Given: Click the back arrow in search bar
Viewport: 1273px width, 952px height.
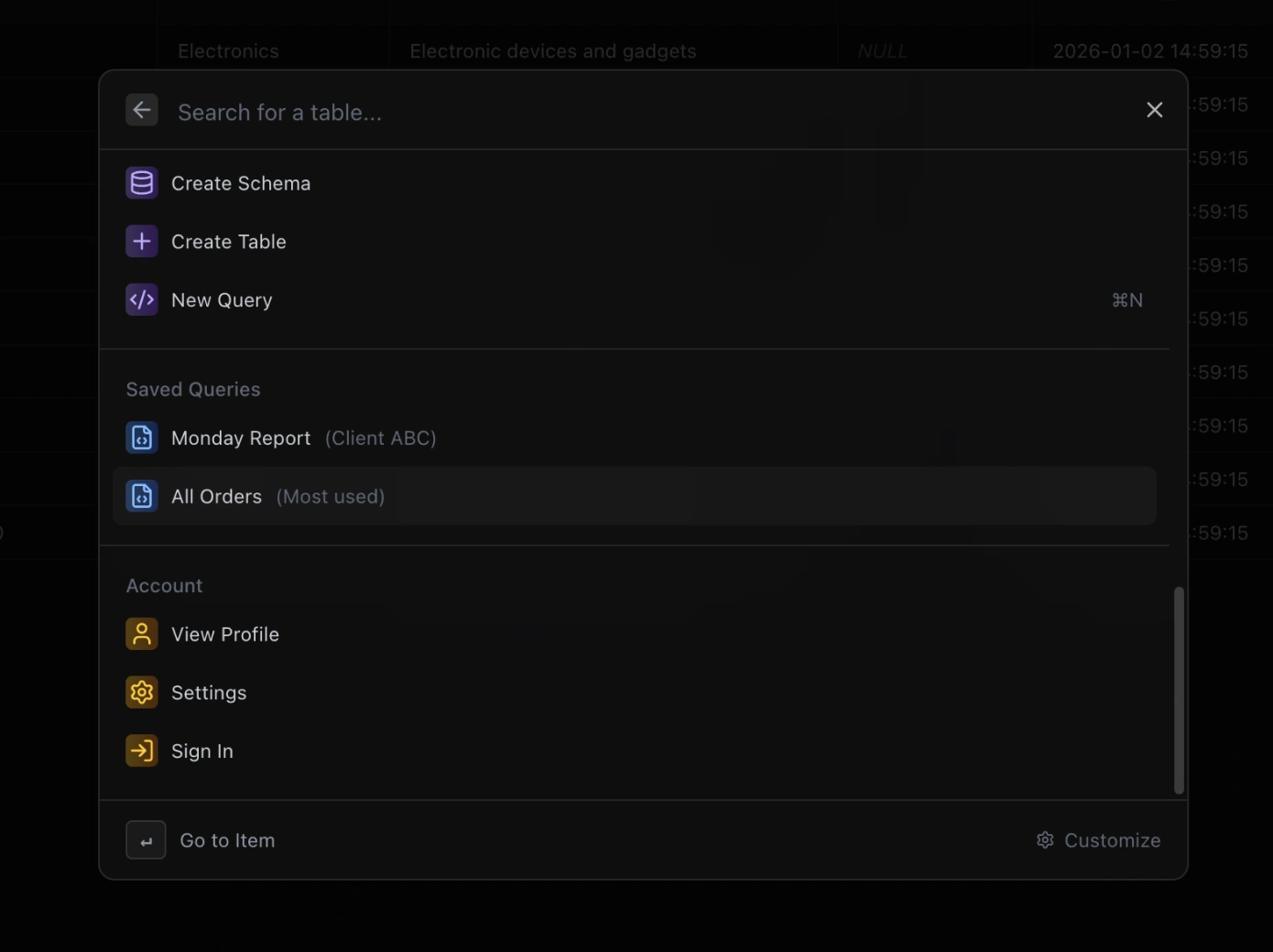Looking at the screenshot, I should (142, 111).
